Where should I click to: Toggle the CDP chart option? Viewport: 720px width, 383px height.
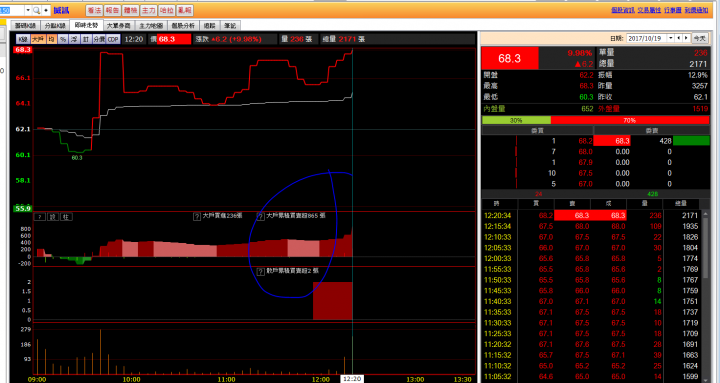(x=113, y=39)
